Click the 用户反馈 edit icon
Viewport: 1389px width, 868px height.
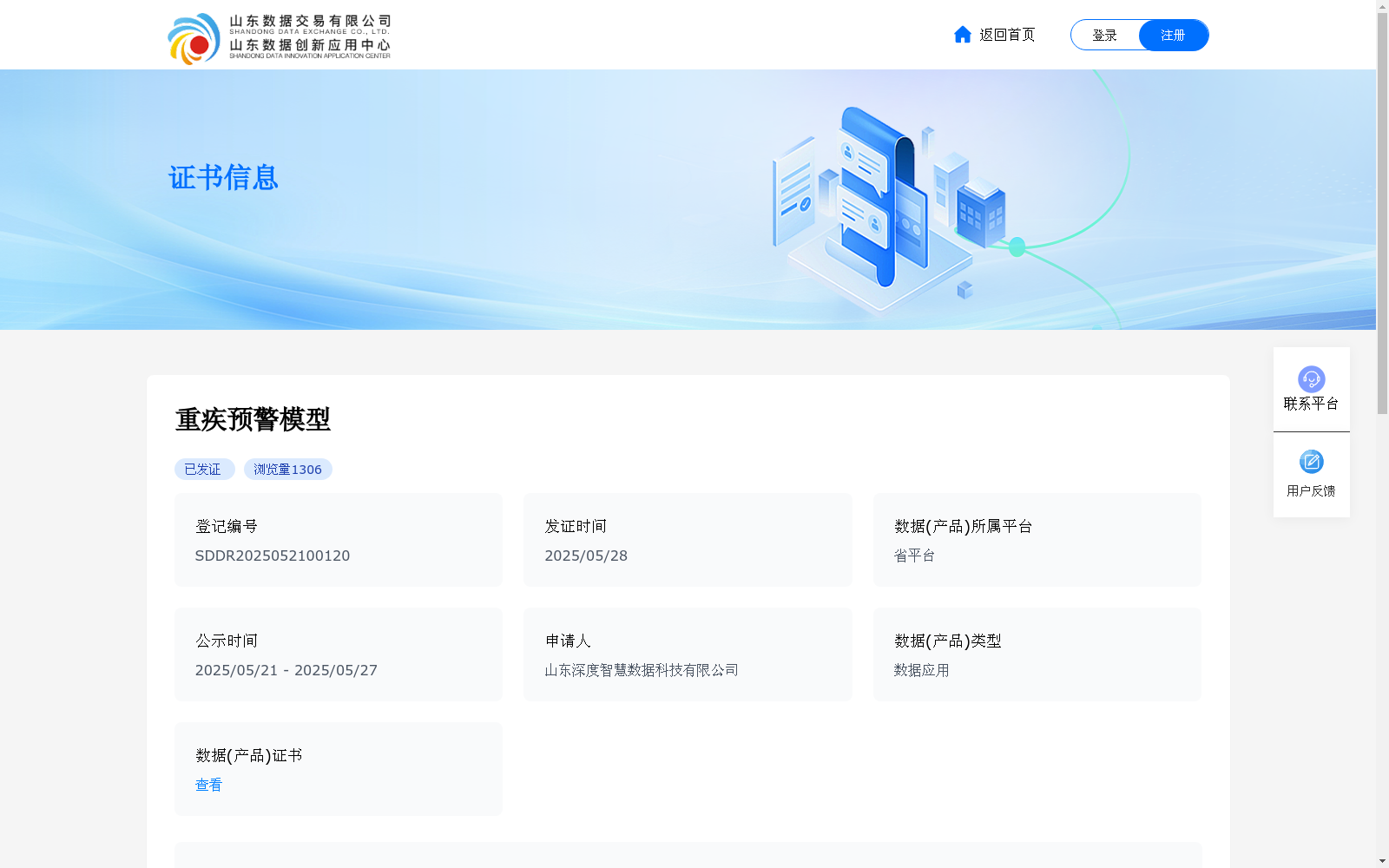1311,462
